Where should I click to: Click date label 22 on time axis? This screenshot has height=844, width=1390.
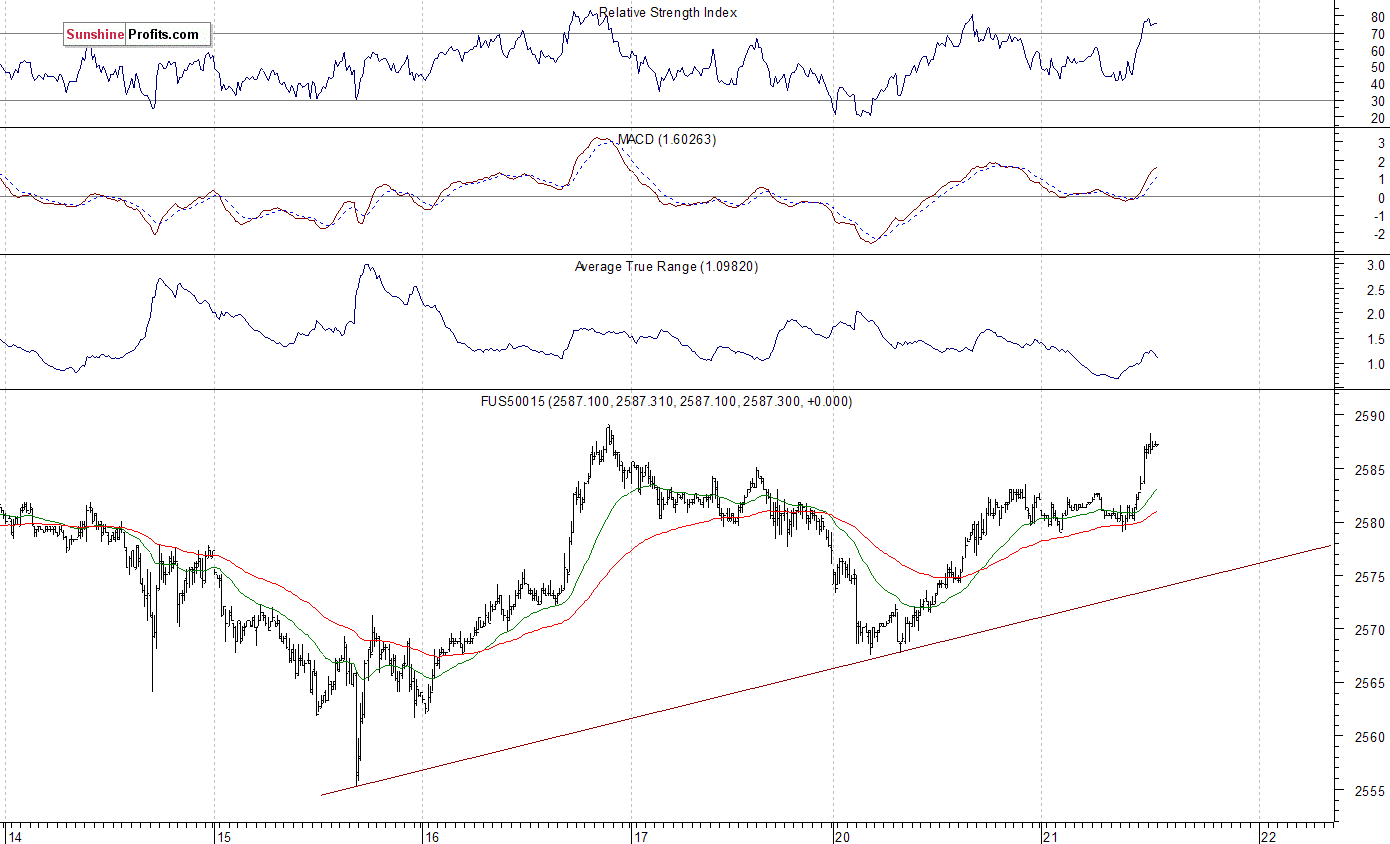(x=1268, y=836)
